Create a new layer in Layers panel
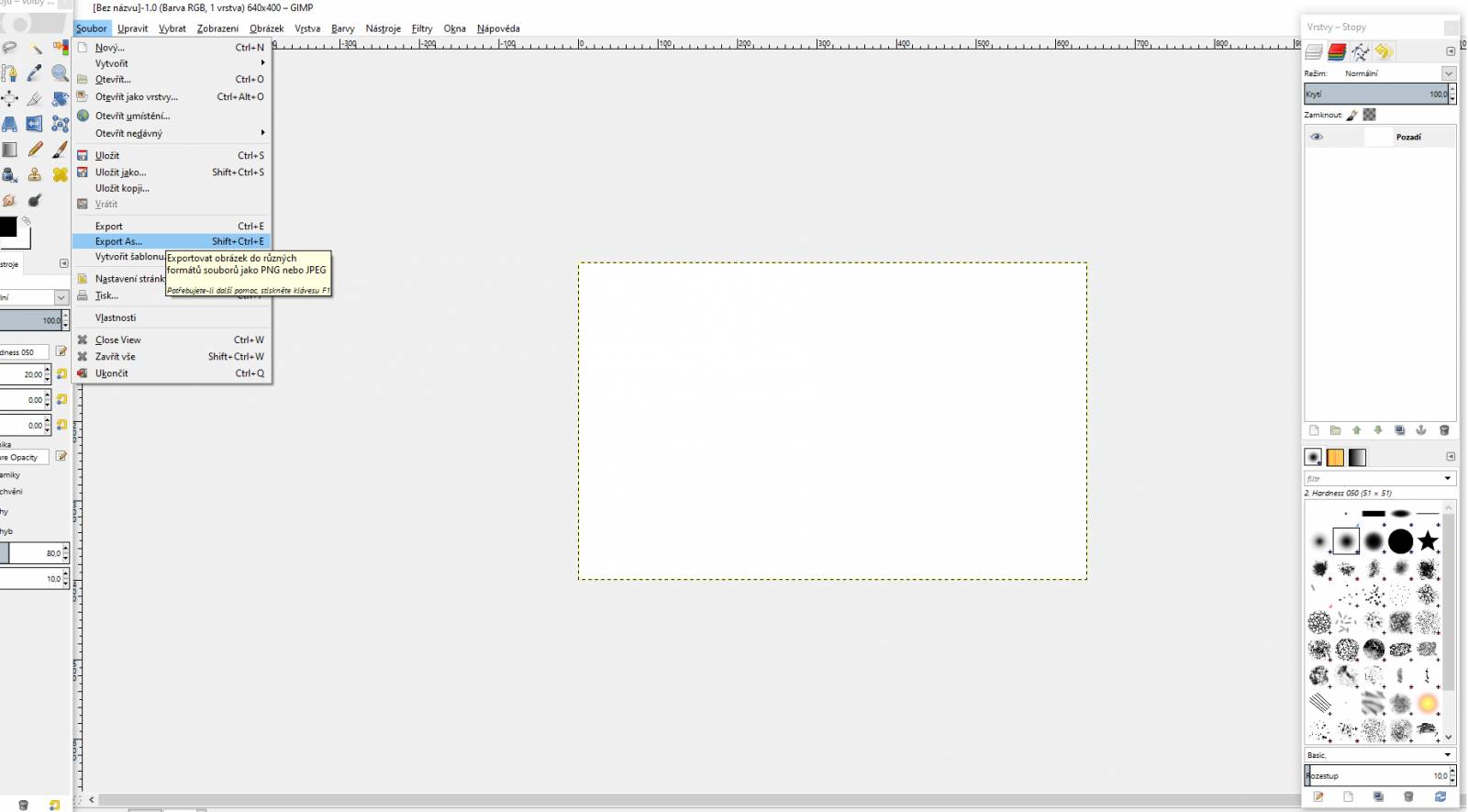 click(1314, 430)
